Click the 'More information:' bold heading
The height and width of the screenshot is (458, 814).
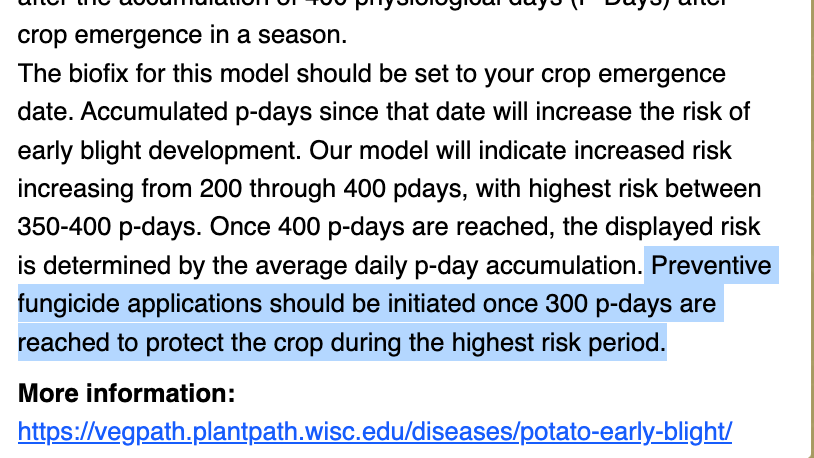(127, 393)
